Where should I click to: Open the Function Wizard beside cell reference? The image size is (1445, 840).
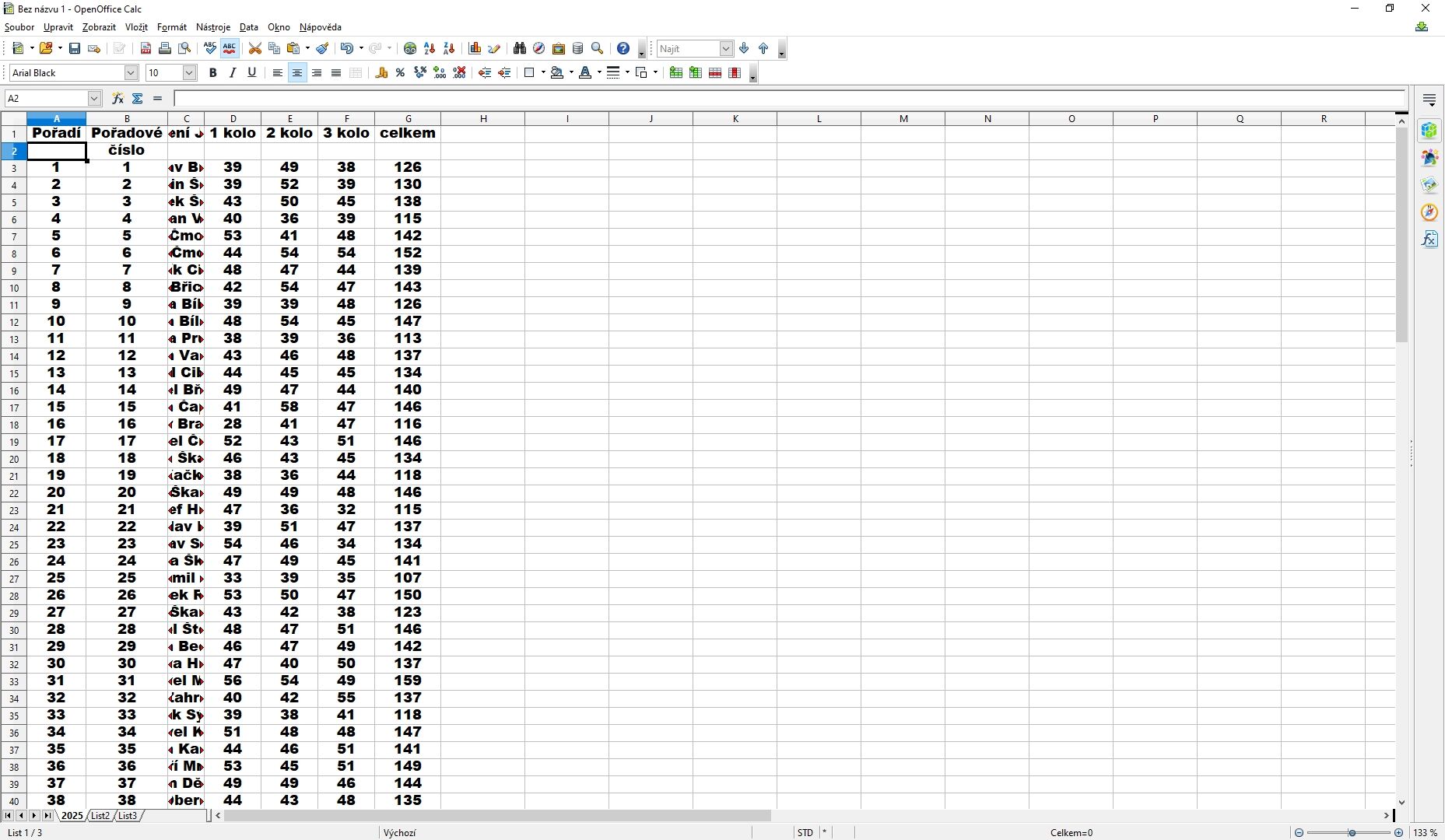tap(117, 98)
